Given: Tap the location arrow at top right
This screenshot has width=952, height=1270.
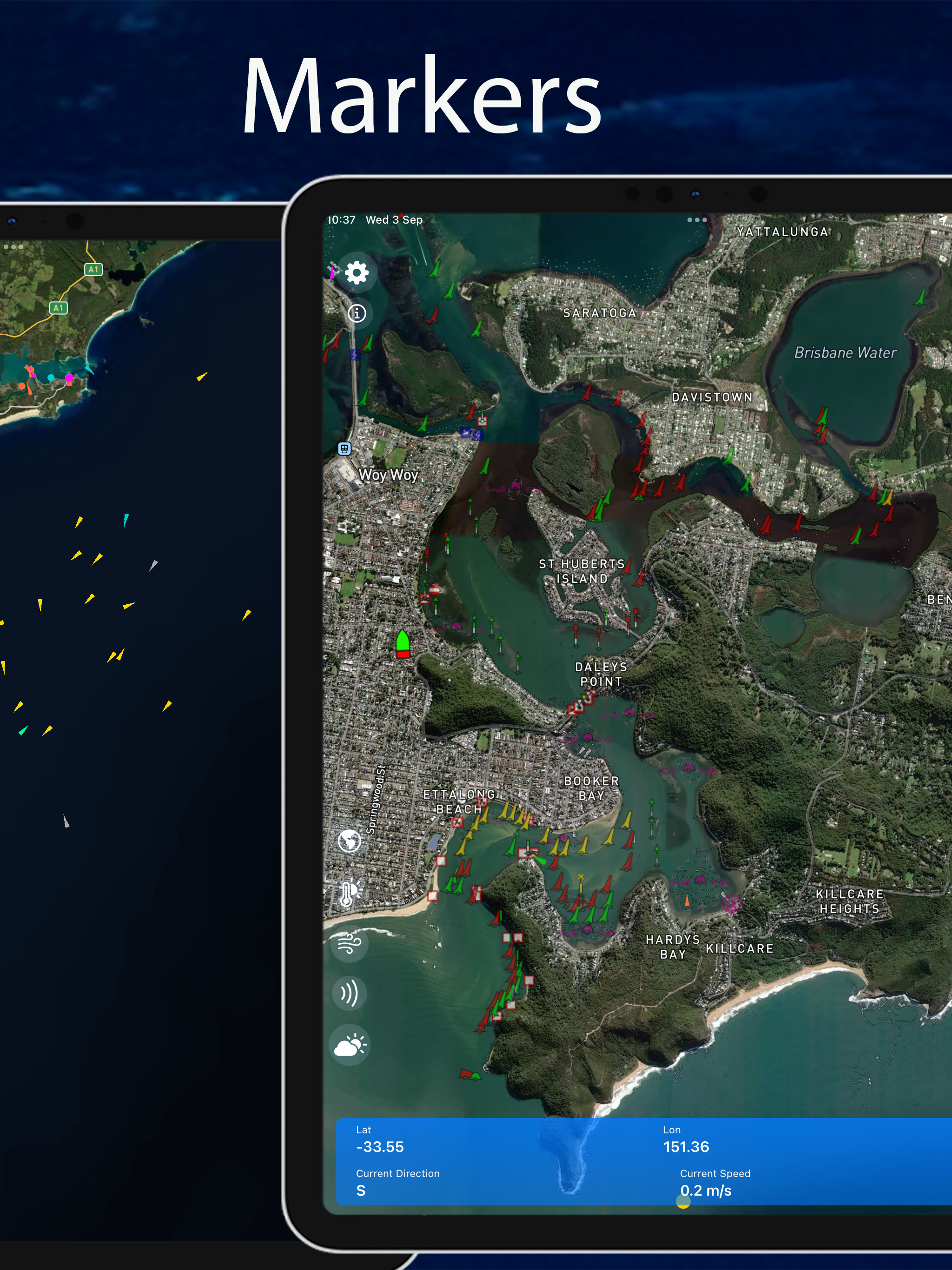Looking at the screenshot, I should 943,220.
